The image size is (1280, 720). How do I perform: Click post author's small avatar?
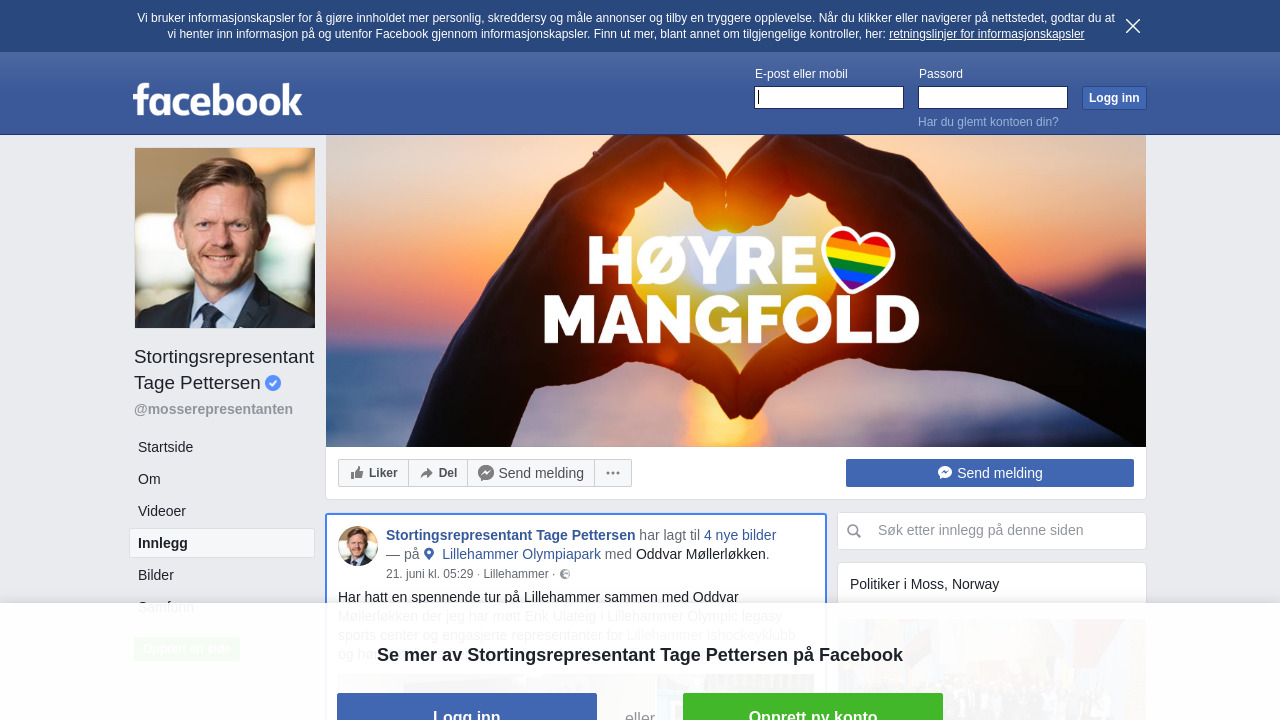click(358, 546)
